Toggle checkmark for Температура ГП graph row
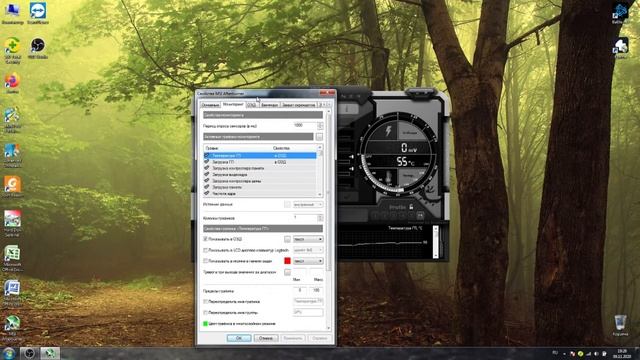This screenshot has height=360, width=640. click(x=207, y=156)
